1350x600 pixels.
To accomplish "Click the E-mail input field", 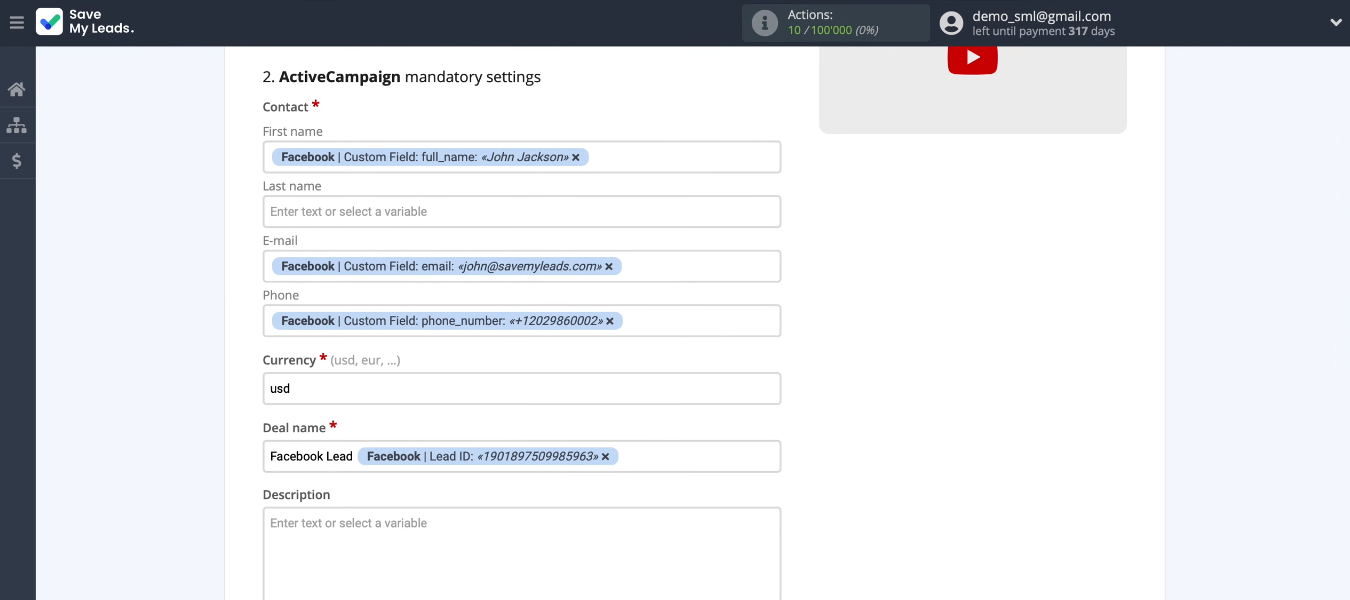I will pos(521,266).
